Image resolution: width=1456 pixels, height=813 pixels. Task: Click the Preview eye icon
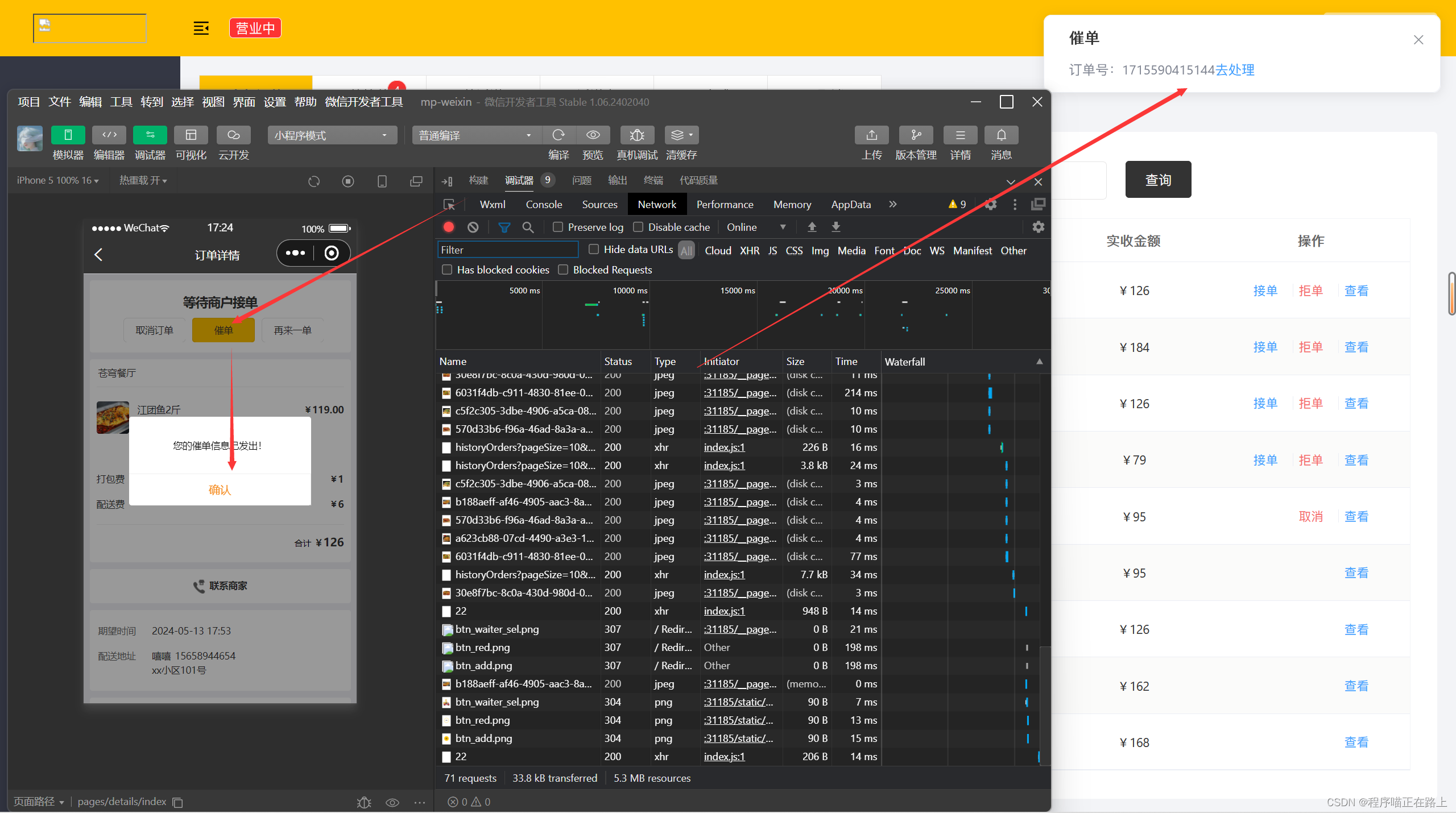(593, 135)
